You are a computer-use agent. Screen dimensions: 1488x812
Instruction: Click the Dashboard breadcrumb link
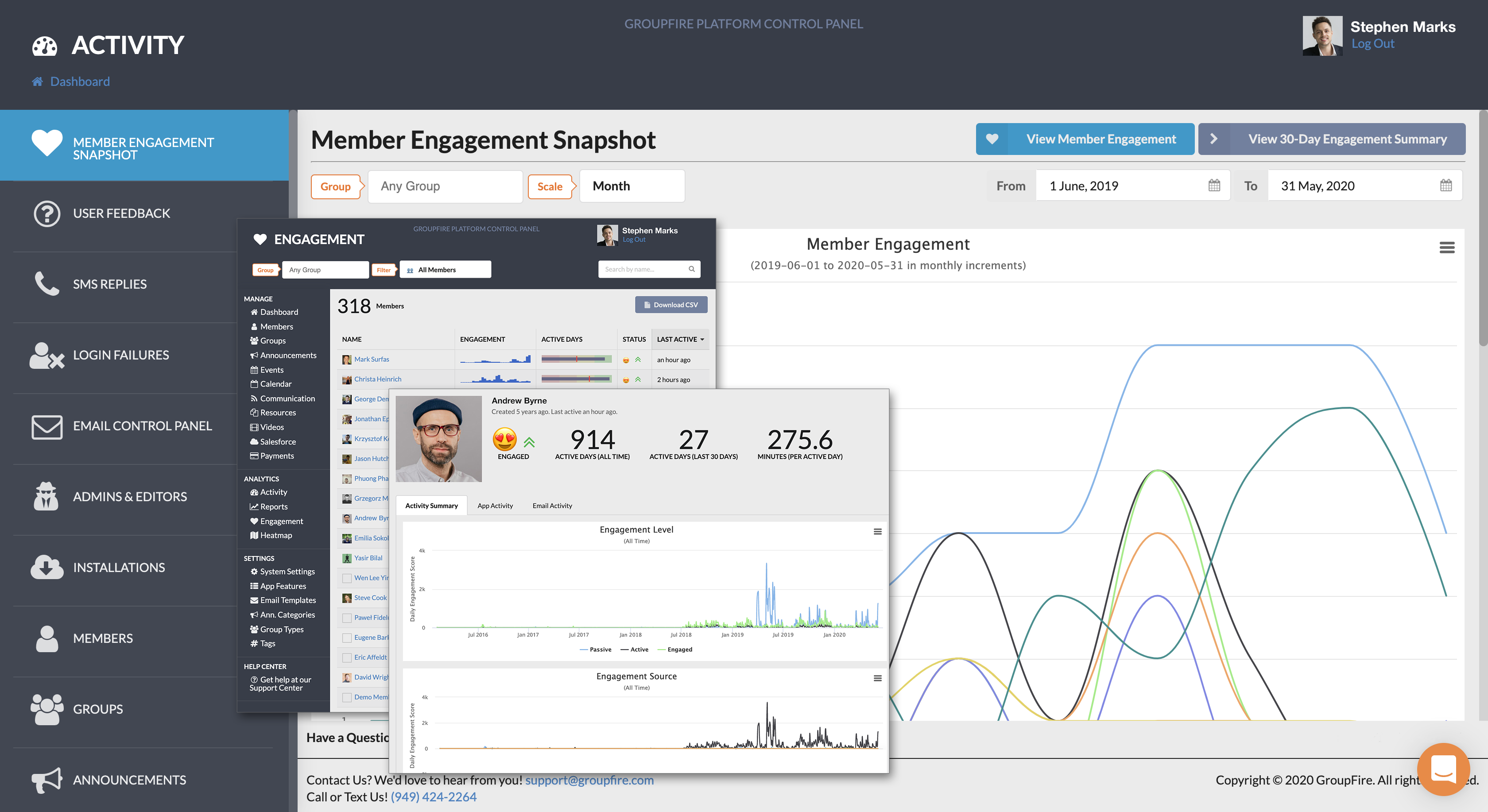tap(80, 81)
